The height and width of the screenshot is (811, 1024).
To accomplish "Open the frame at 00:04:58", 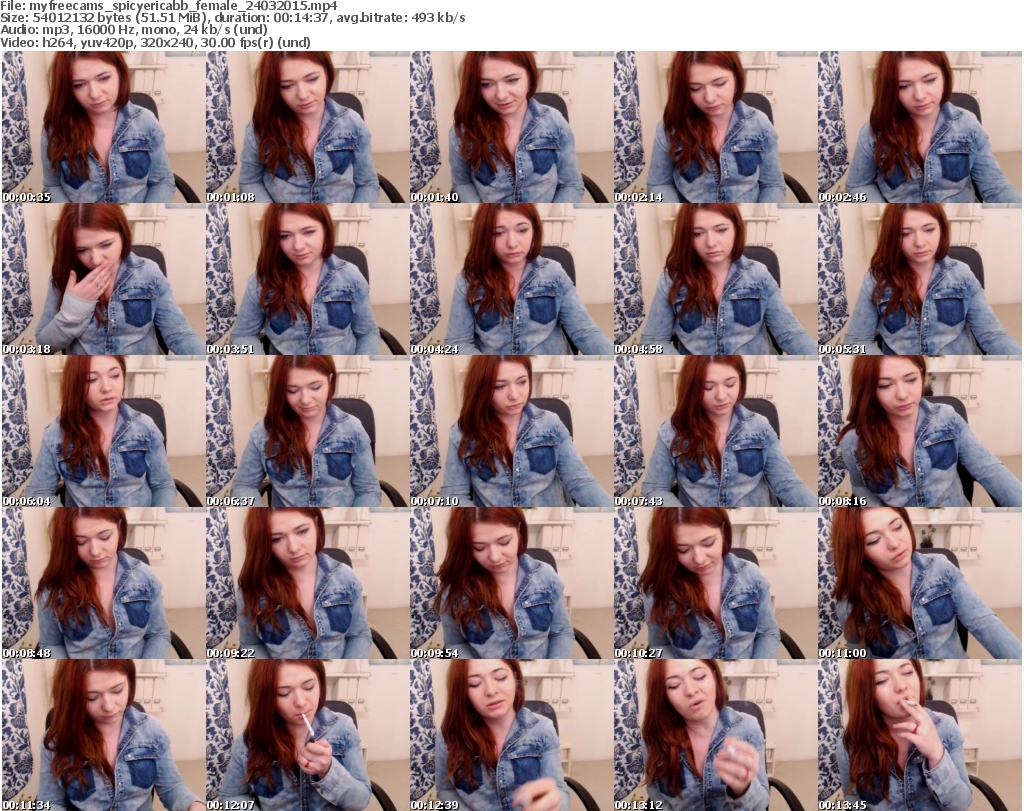I will click(x=715, y=279).
